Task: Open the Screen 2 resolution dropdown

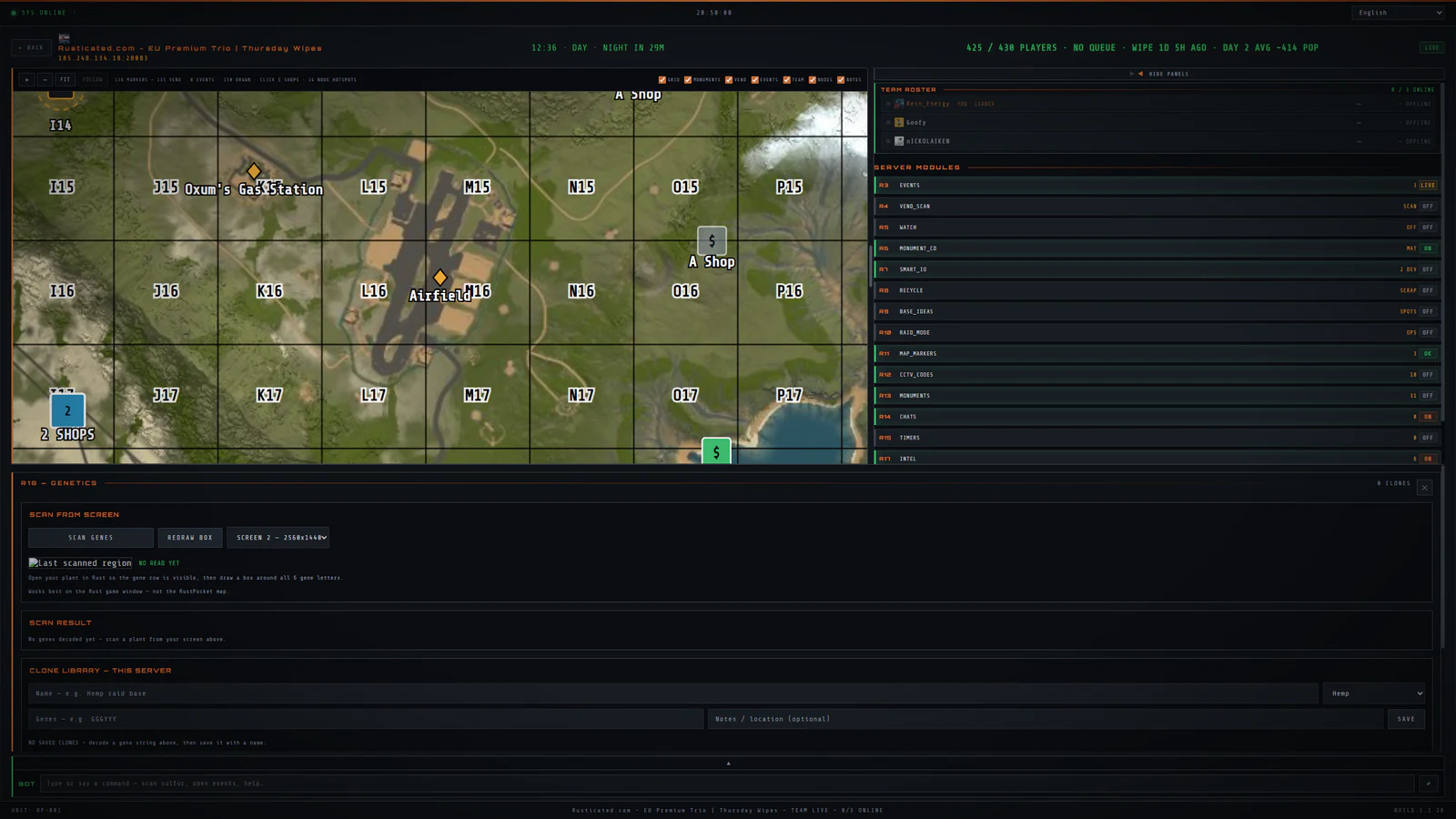Action: pyautogui.click(x=278, y=538)
